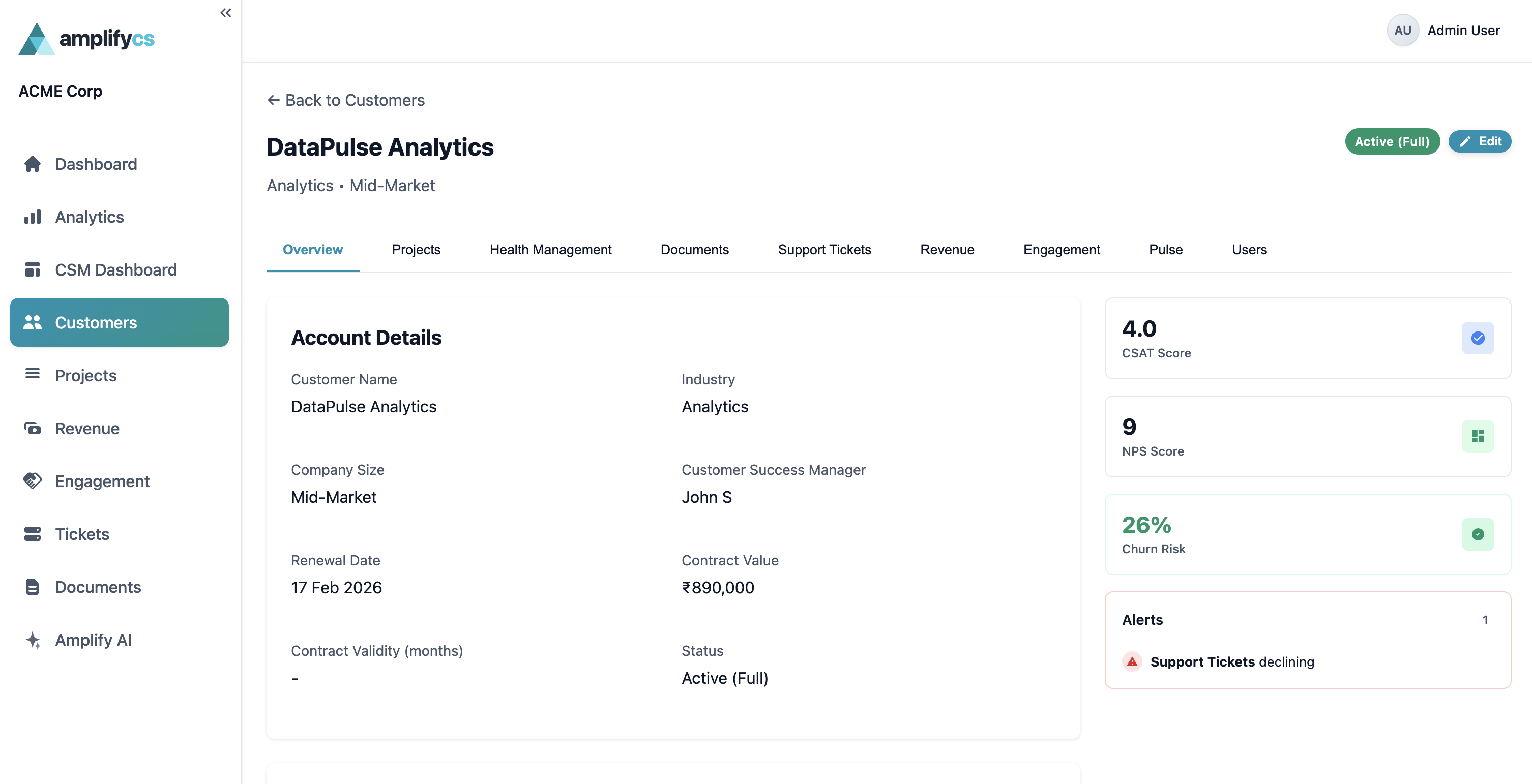
Task: Open the Dashboard from the sidebar
Action: tap(32, 164)
